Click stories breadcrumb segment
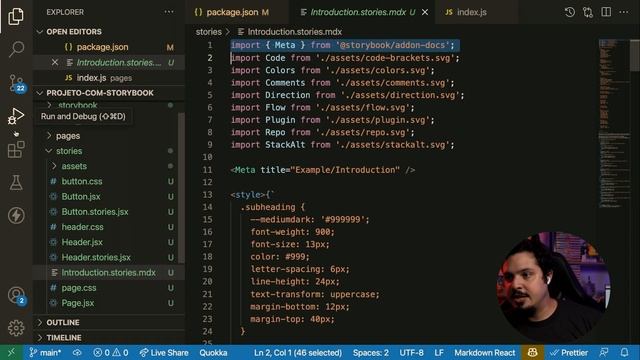 209,32
